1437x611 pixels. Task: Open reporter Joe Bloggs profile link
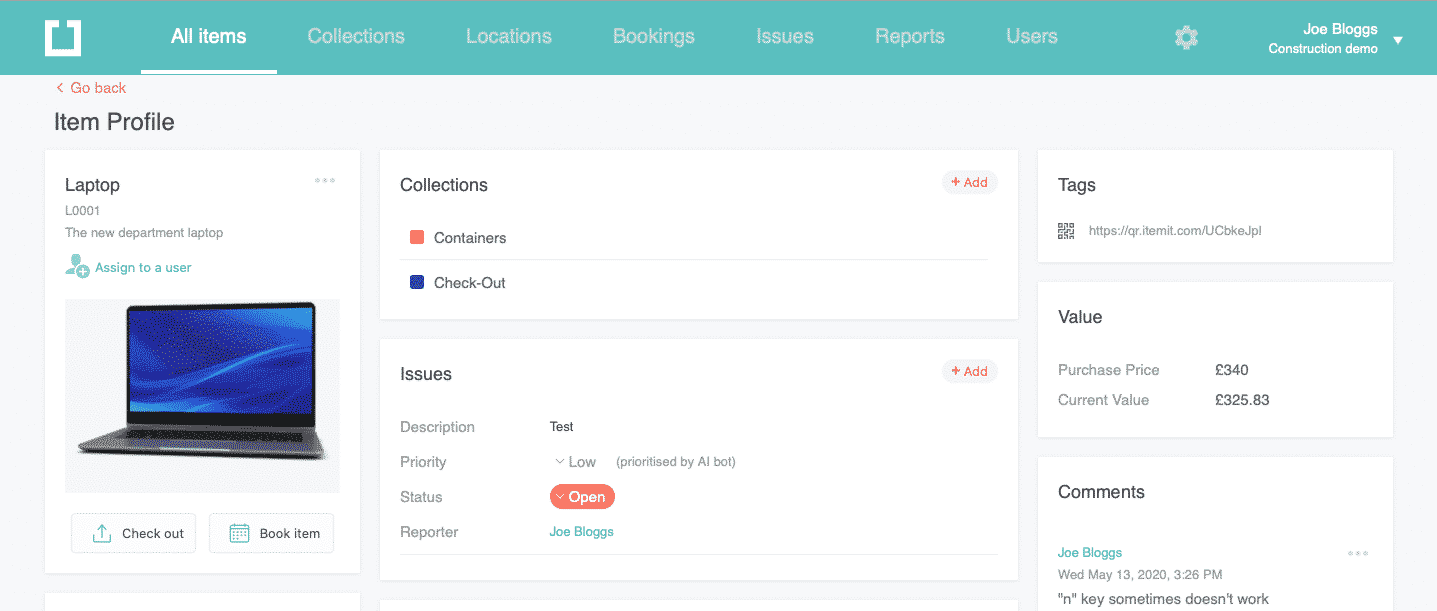(x=581, y=531)
